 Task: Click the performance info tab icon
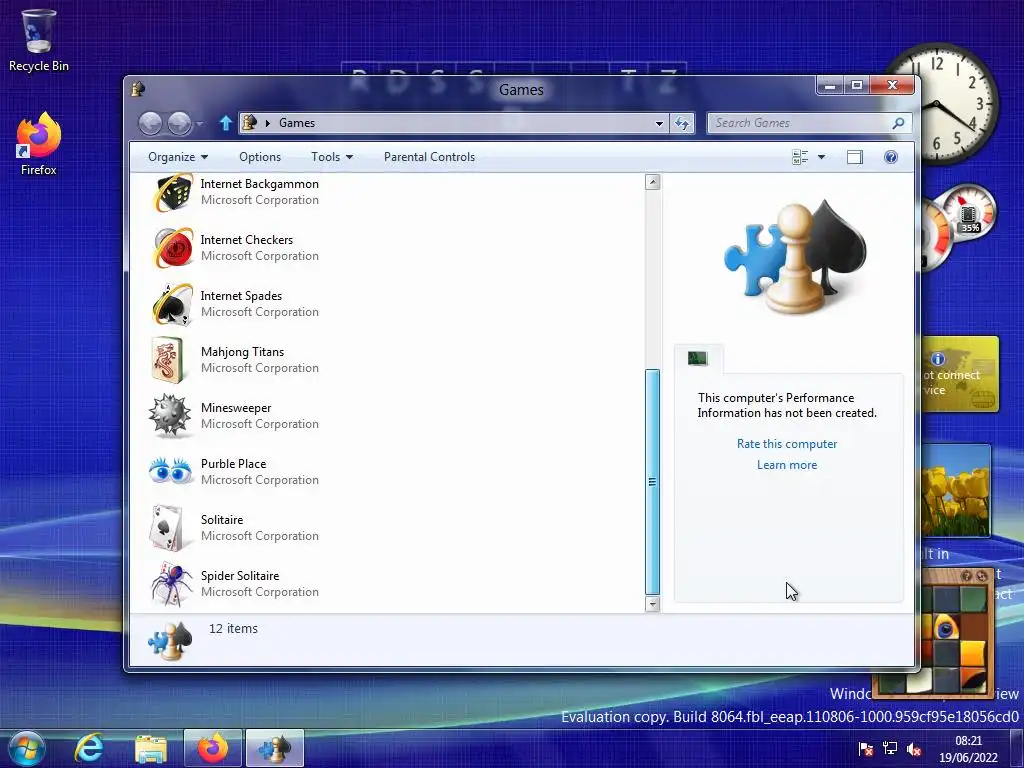697,358
